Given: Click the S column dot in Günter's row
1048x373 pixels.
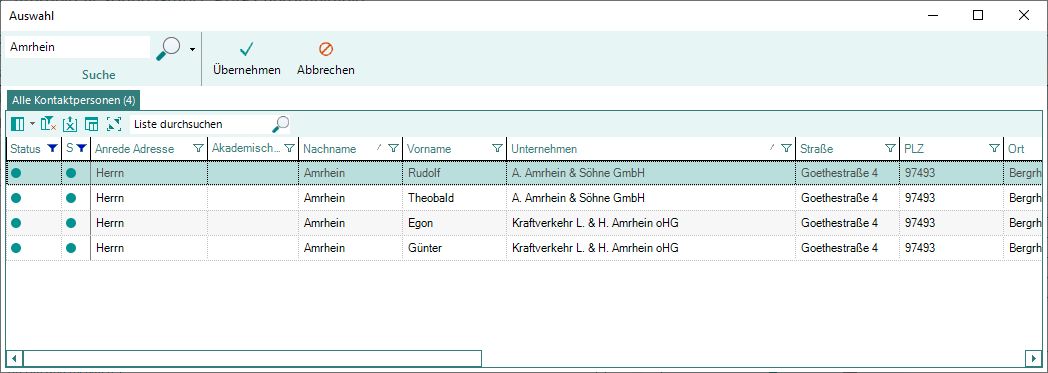Looking at the screenshot, I should [71, 248].
